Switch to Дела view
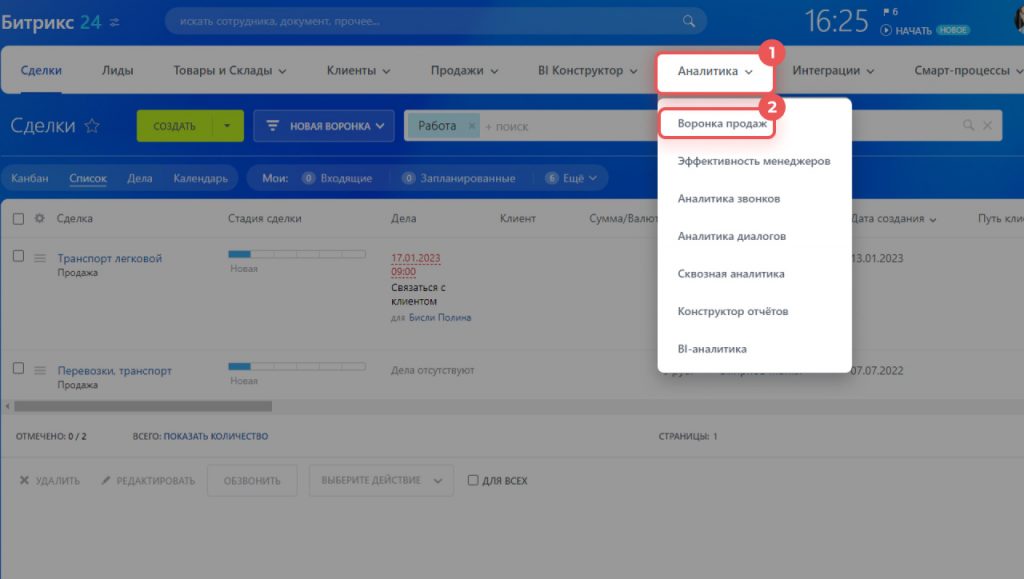Screen dimensions: 1024x579 coord(139,178)
